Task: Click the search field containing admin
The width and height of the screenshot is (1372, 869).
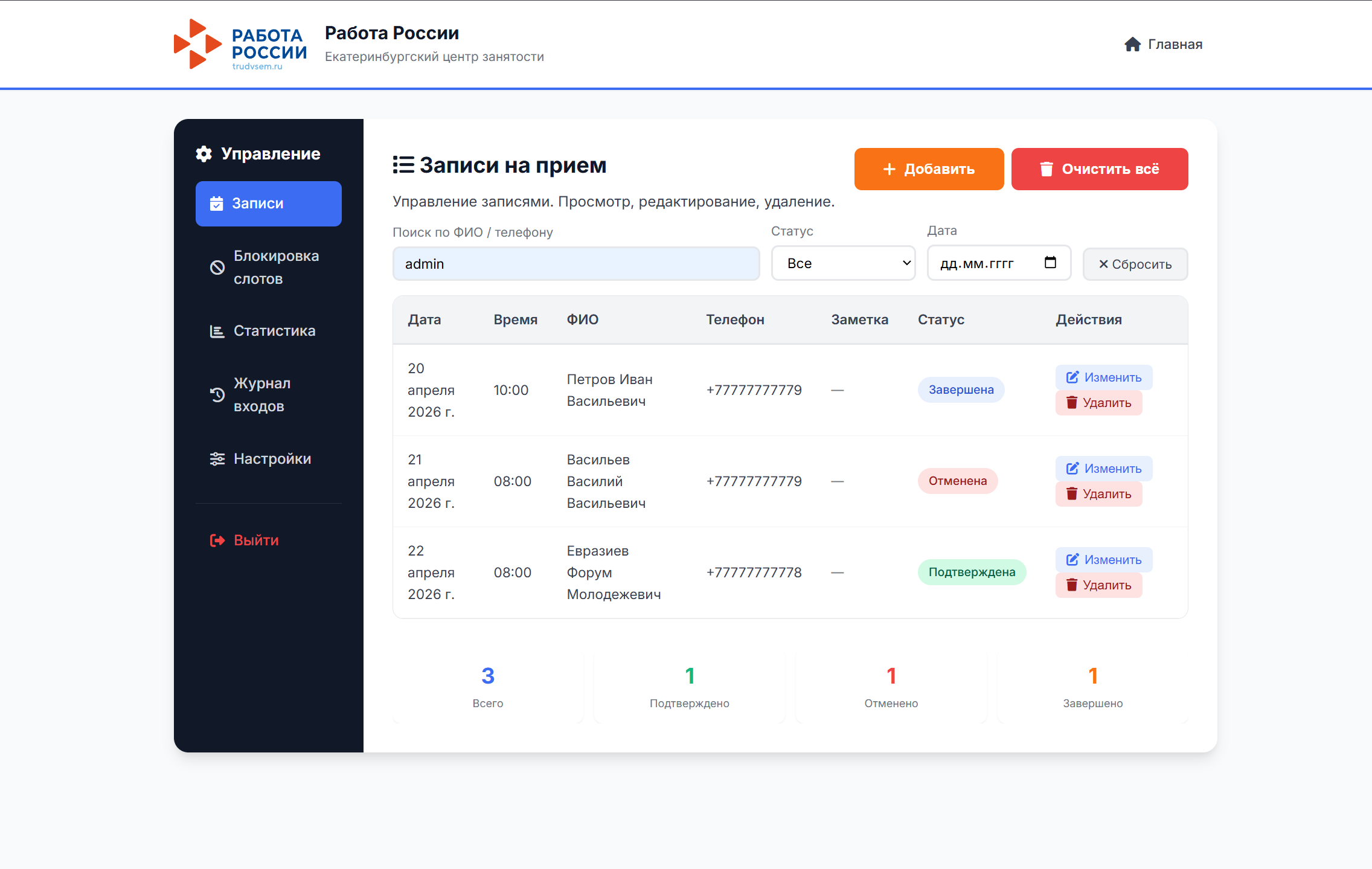Action: (x=575, y=263)
